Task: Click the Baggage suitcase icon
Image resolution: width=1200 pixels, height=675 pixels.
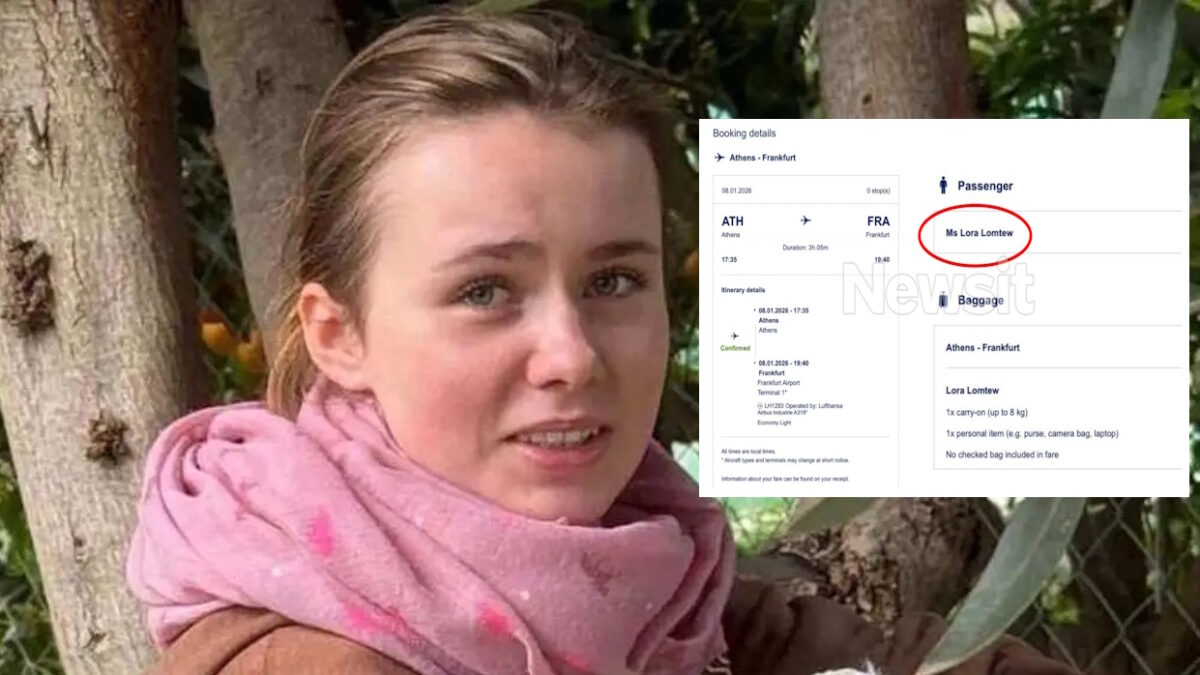Action: (942, 299)
